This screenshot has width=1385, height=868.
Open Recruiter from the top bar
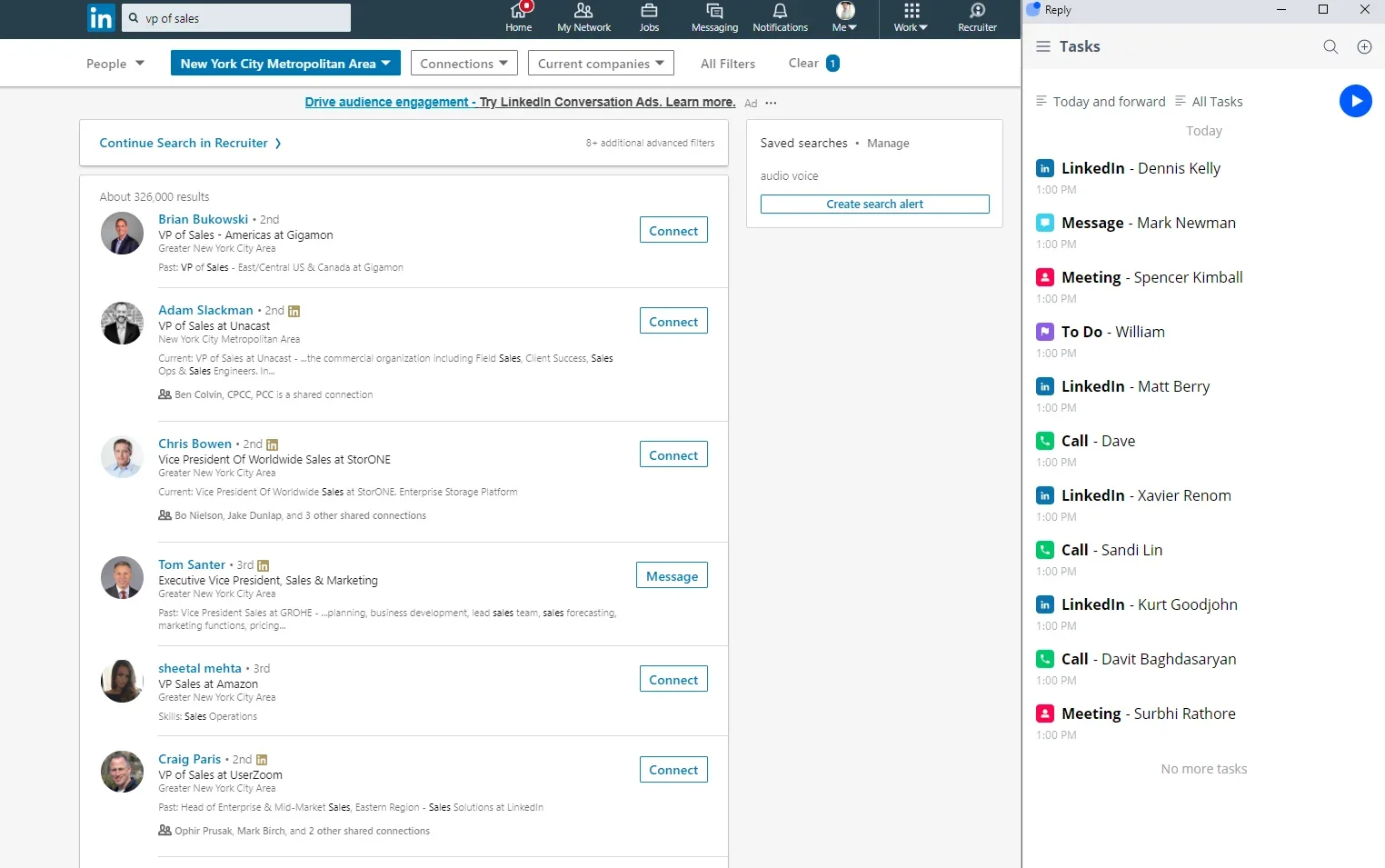point(977,17)
